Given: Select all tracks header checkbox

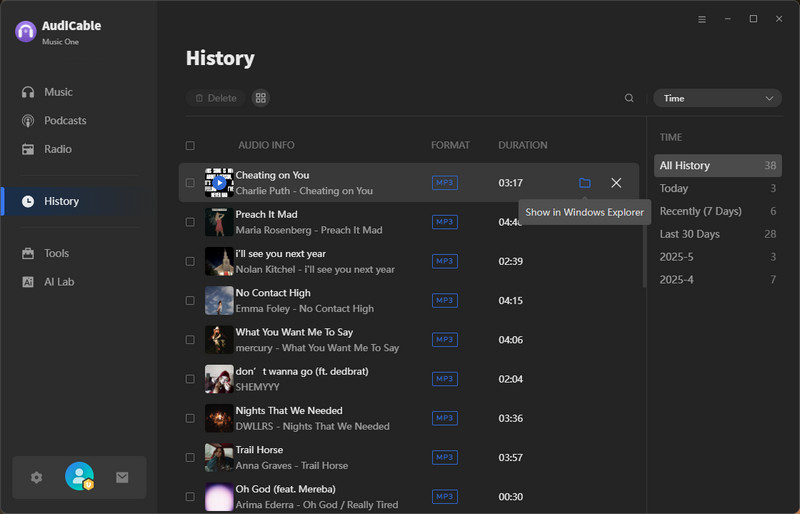Looking at the screenshot, I should pyautogui.click(x=190, y=145).
